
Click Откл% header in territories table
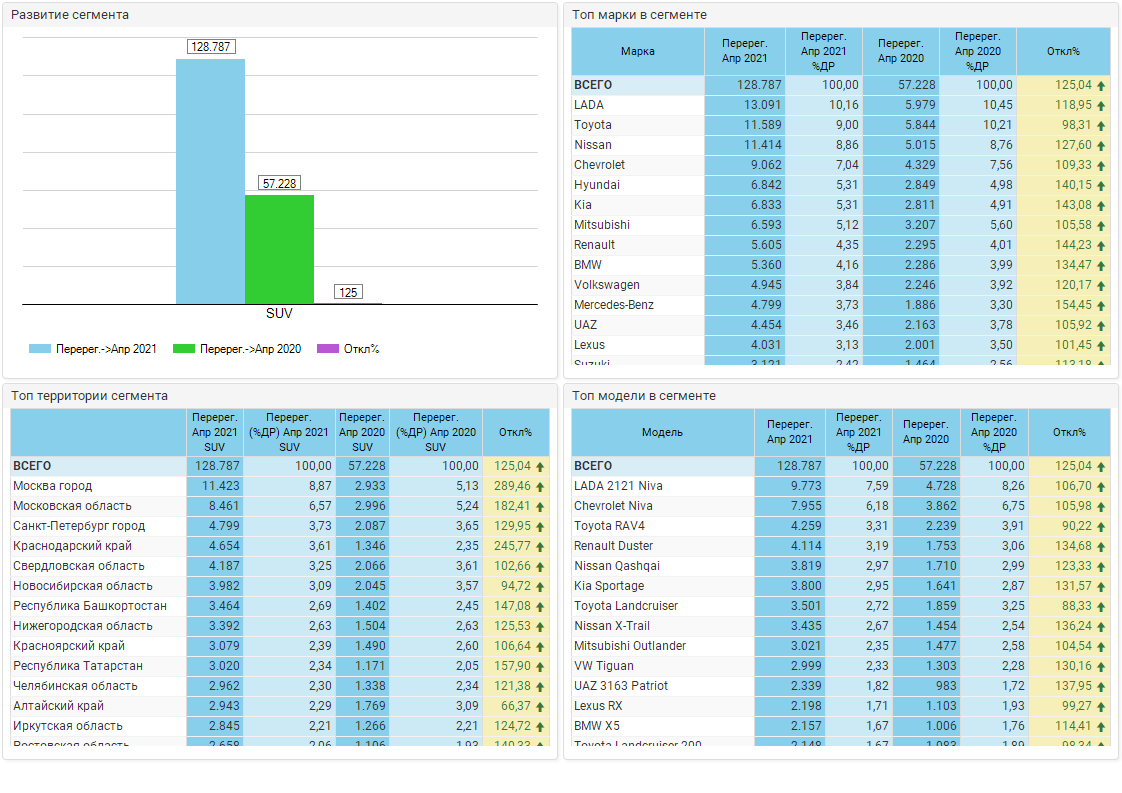click(x=515, y=432)
